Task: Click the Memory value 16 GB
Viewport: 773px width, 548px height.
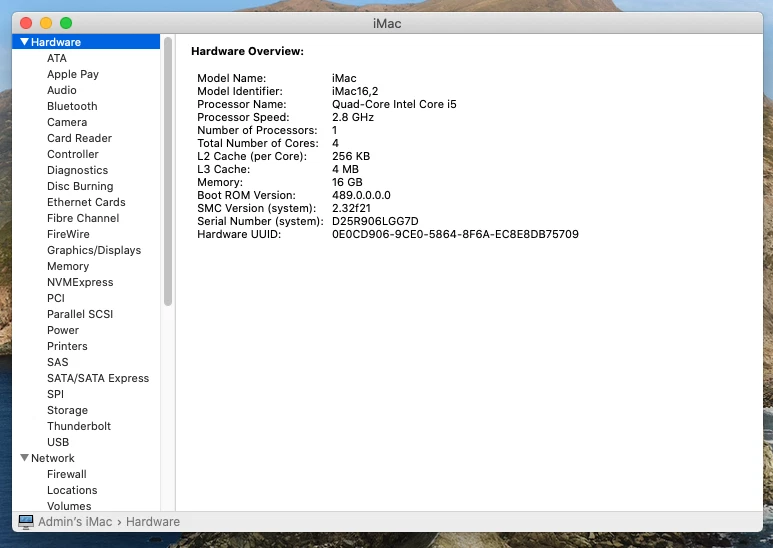Action: [x=347, y=182]
